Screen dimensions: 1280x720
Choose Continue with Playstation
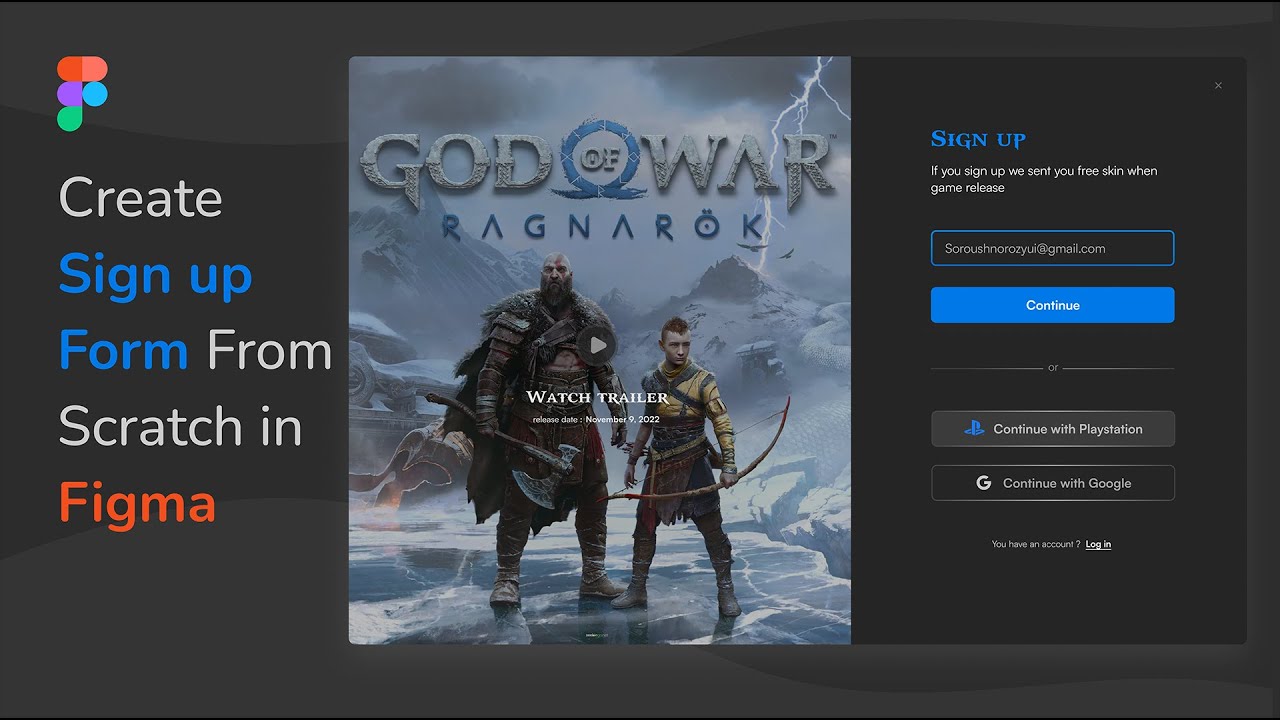[1052, 429]
